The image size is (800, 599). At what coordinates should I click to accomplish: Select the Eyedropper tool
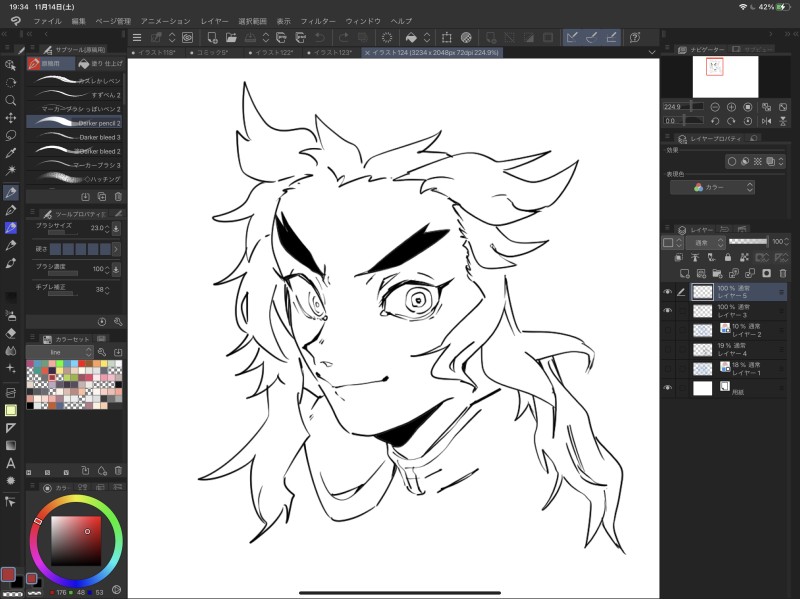10,153
